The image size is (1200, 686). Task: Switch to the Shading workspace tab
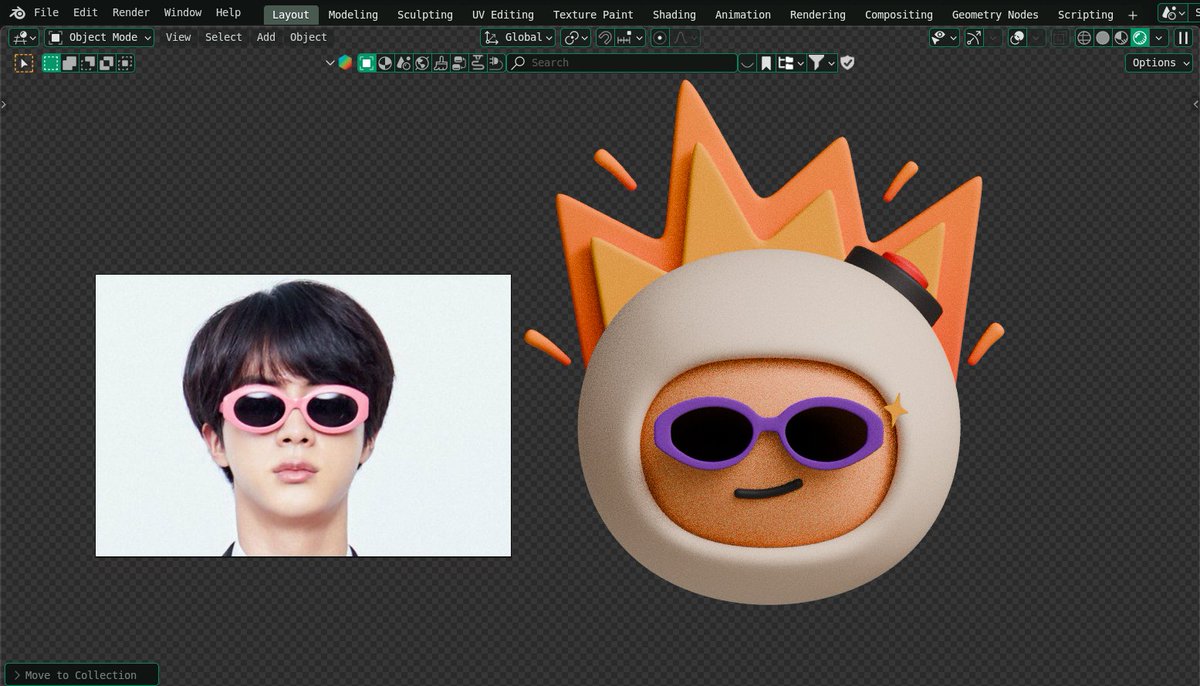(x=674, y=14)
